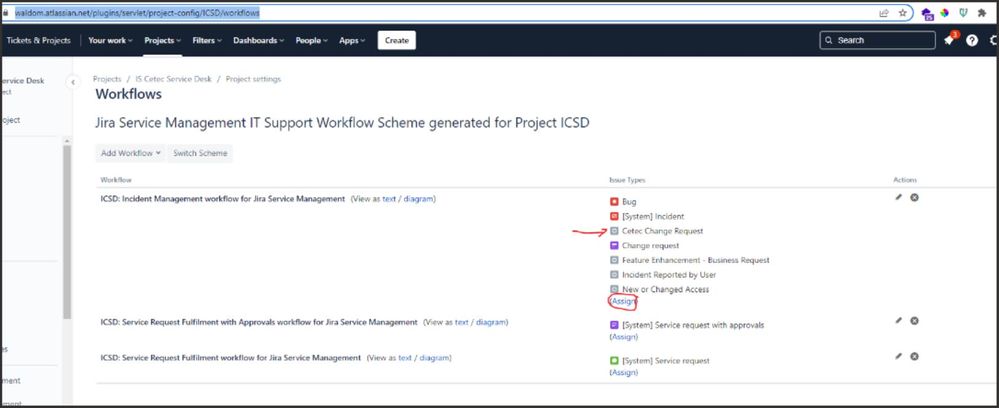Viewport: 999px width, 408px height.
Task: Edit the Incident Management workflow pencil icon
Action: tap(898, 198)
